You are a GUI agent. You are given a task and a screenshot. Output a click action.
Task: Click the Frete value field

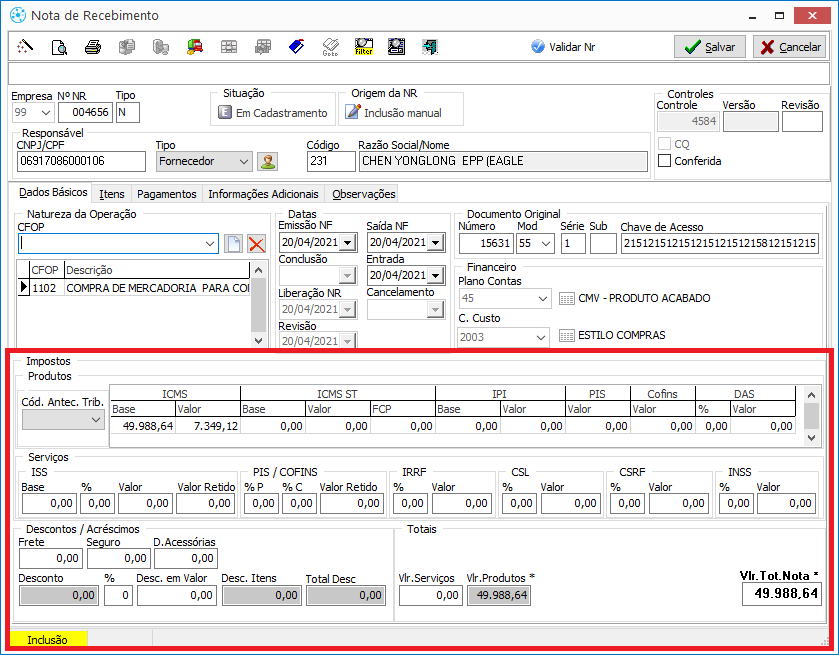tap(51, 558)
